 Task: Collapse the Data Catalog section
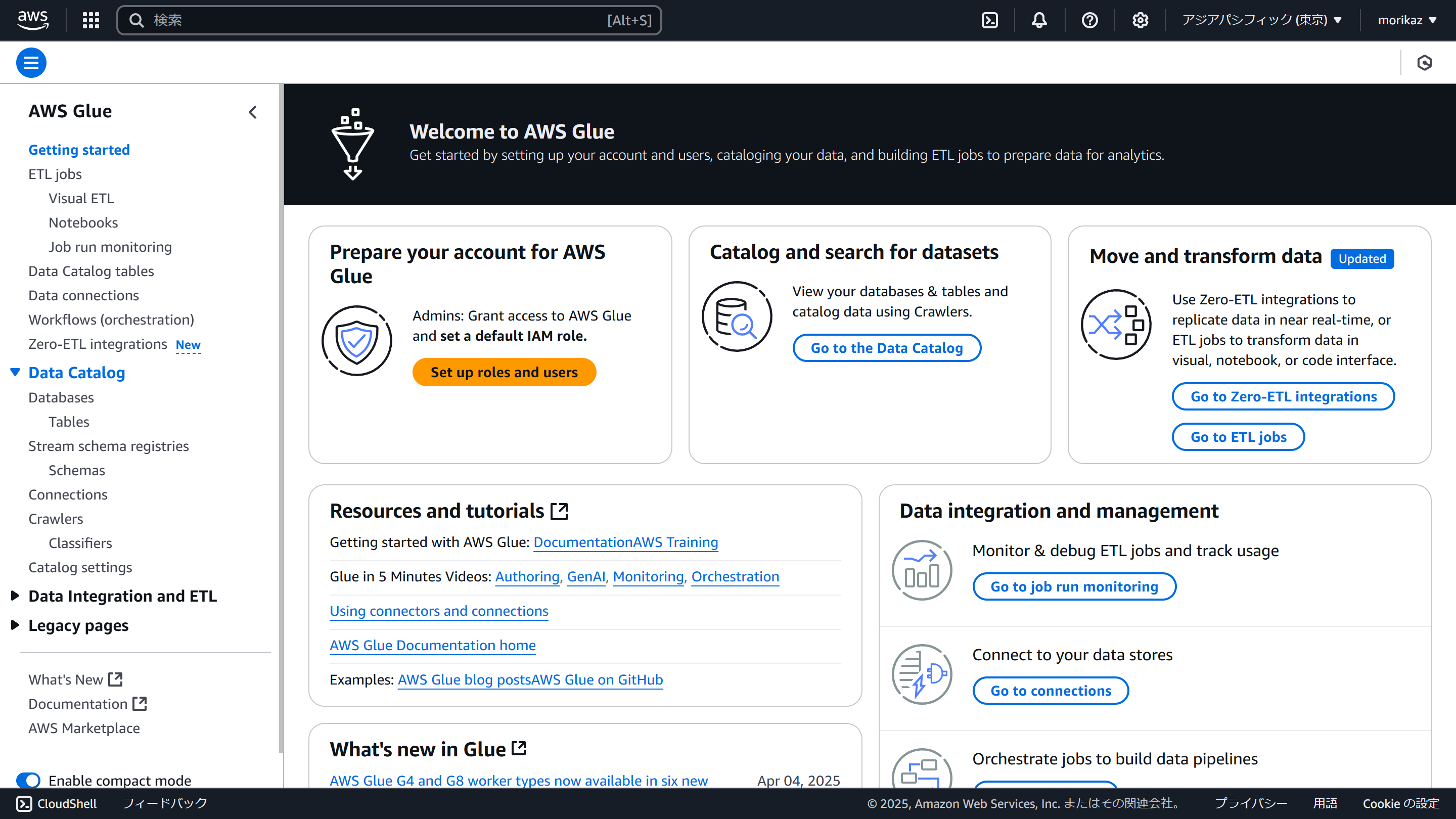pos(15,373)
